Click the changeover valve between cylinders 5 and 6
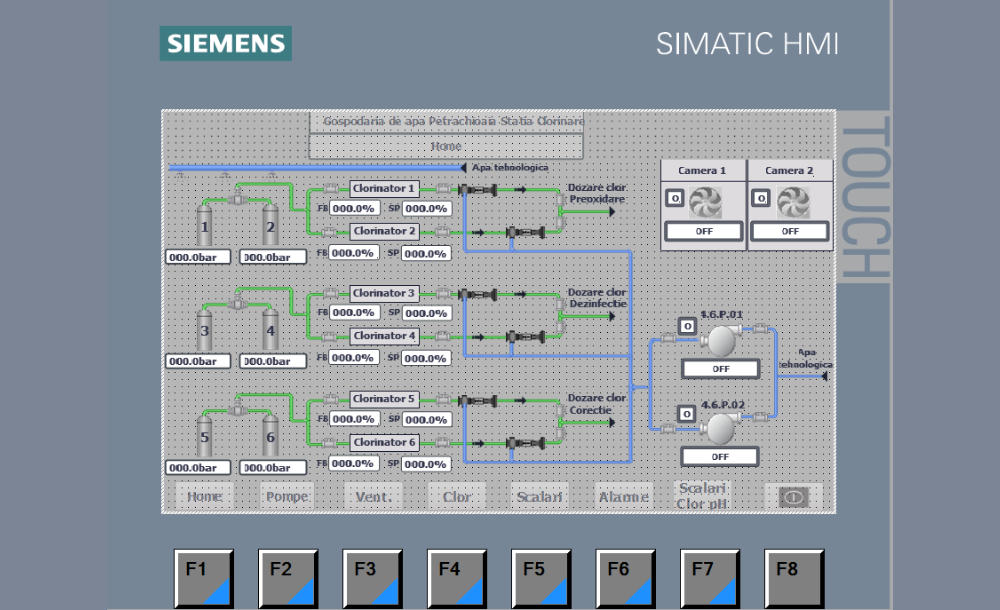Screen dimensions: 1000x610 [238, 407]
